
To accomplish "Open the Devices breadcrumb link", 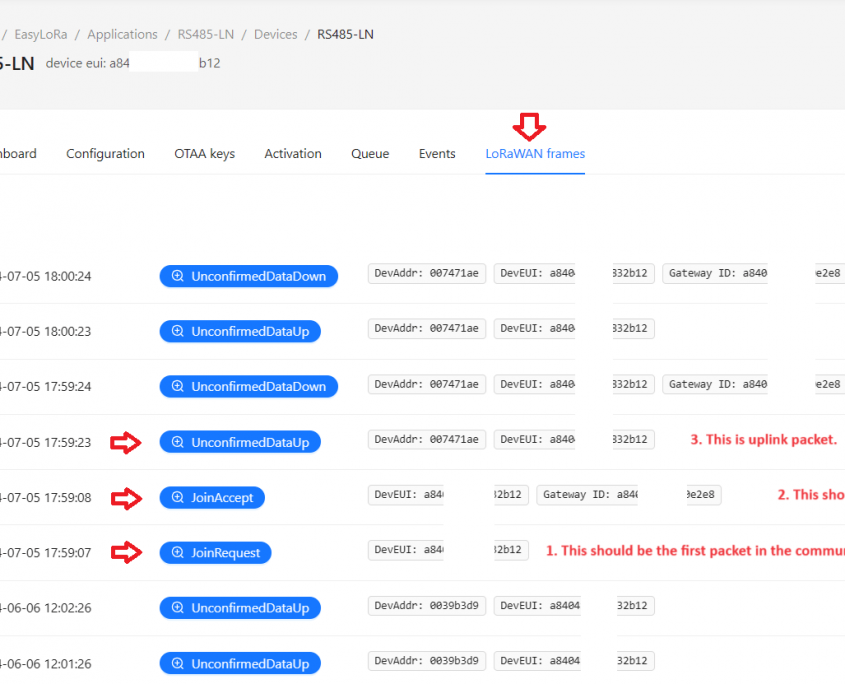I will [275, 34].
